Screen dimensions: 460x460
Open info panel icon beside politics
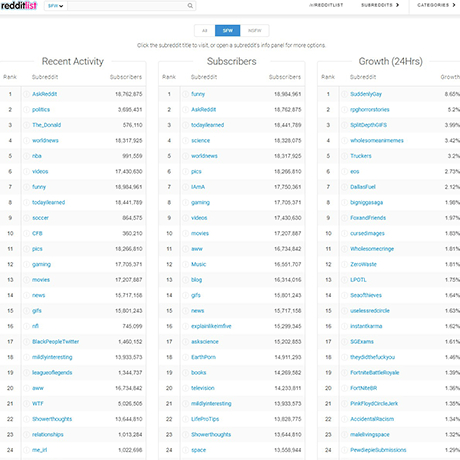point(26,110)
